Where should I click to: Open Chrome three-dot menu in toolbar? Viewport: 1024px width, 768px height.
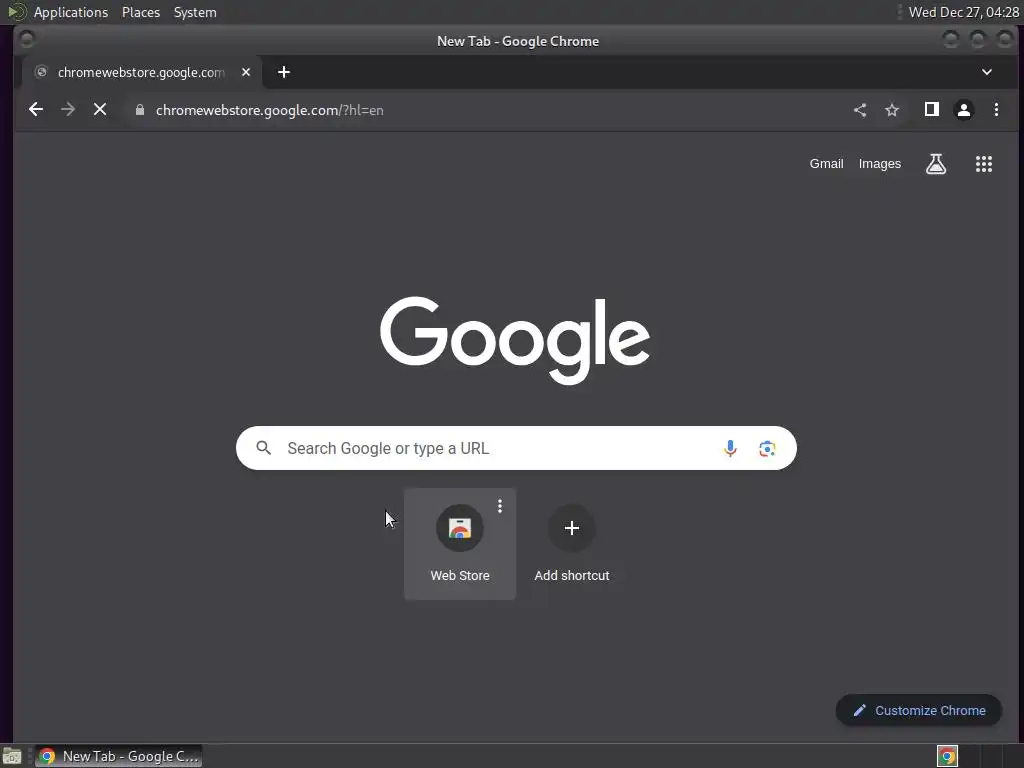coord(996,110)
